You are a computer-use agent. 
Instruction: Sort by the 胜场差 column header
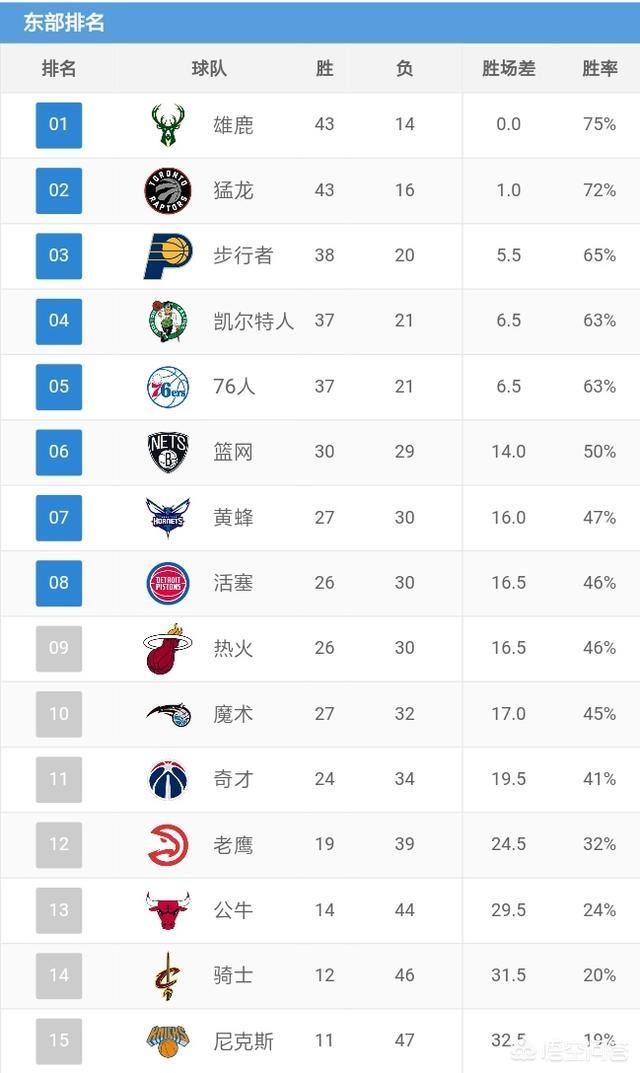[508, 69]
